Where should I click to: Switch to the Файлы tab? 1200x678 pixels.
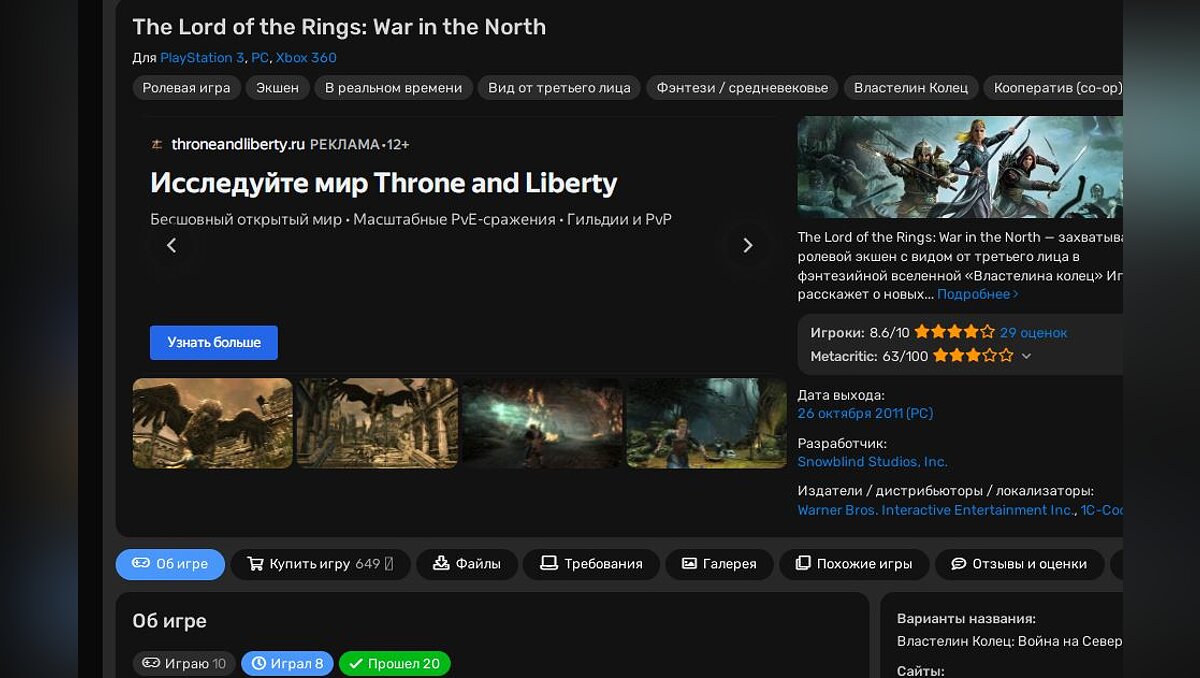pyautogui.click(x=467, y=564)
